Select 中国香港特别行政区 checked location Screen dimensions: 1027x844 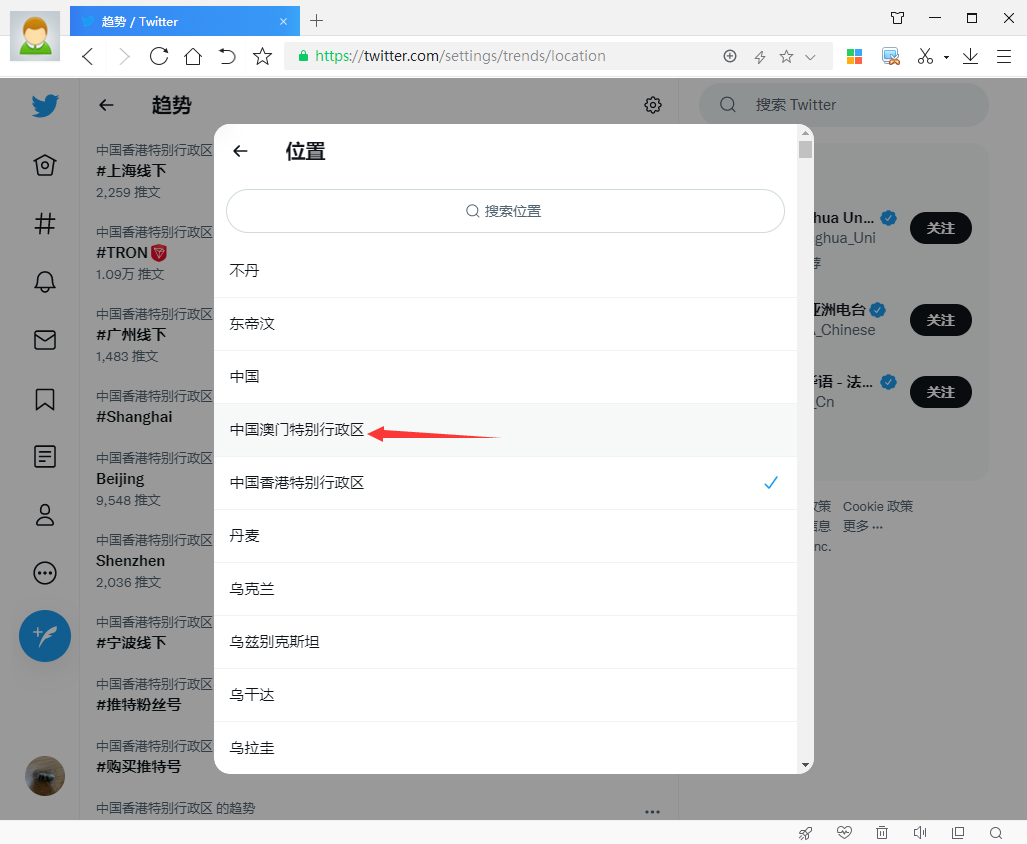[x=505, y=483]
